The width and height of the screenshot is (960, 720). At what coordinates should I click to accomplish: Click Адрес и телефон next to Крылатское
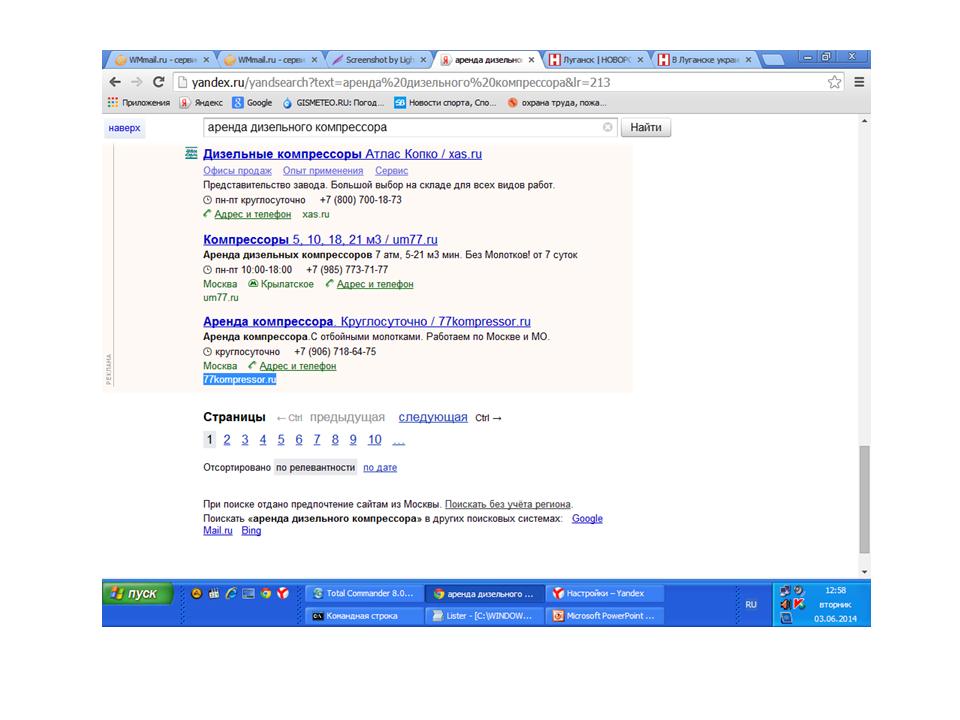point(375,284)
